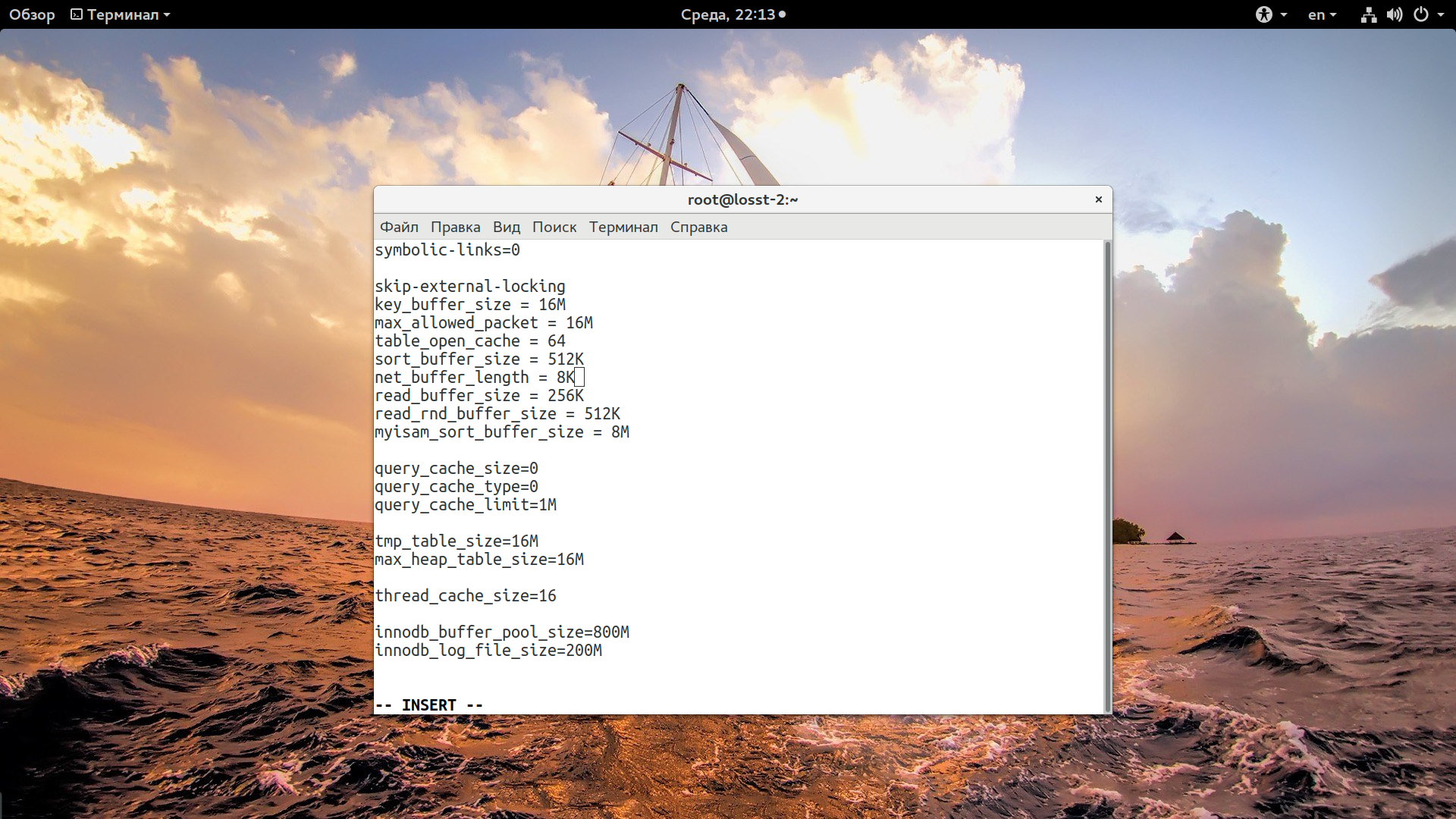Click the network status icon
Image resolution: width=1456 pixels, height=819 pixels.
[1368, 14]
